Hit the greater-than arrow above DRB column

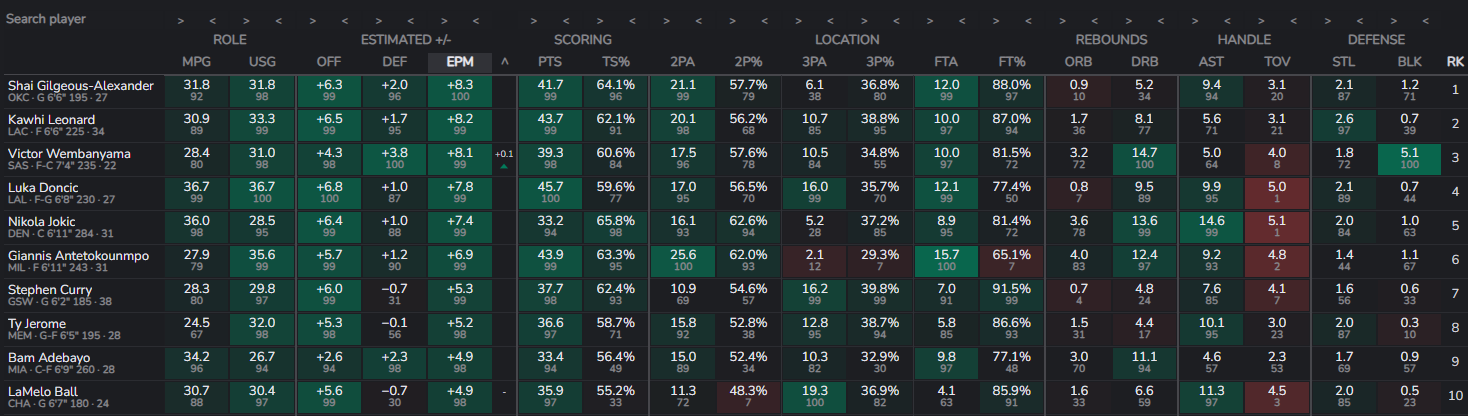(1128, 20)
